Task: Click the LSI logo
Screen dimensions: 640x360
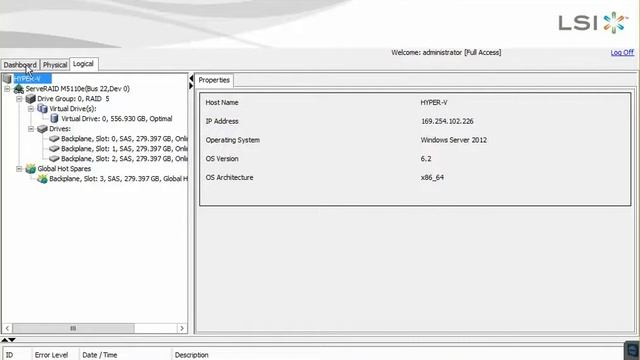Action: tap(593, 22)
